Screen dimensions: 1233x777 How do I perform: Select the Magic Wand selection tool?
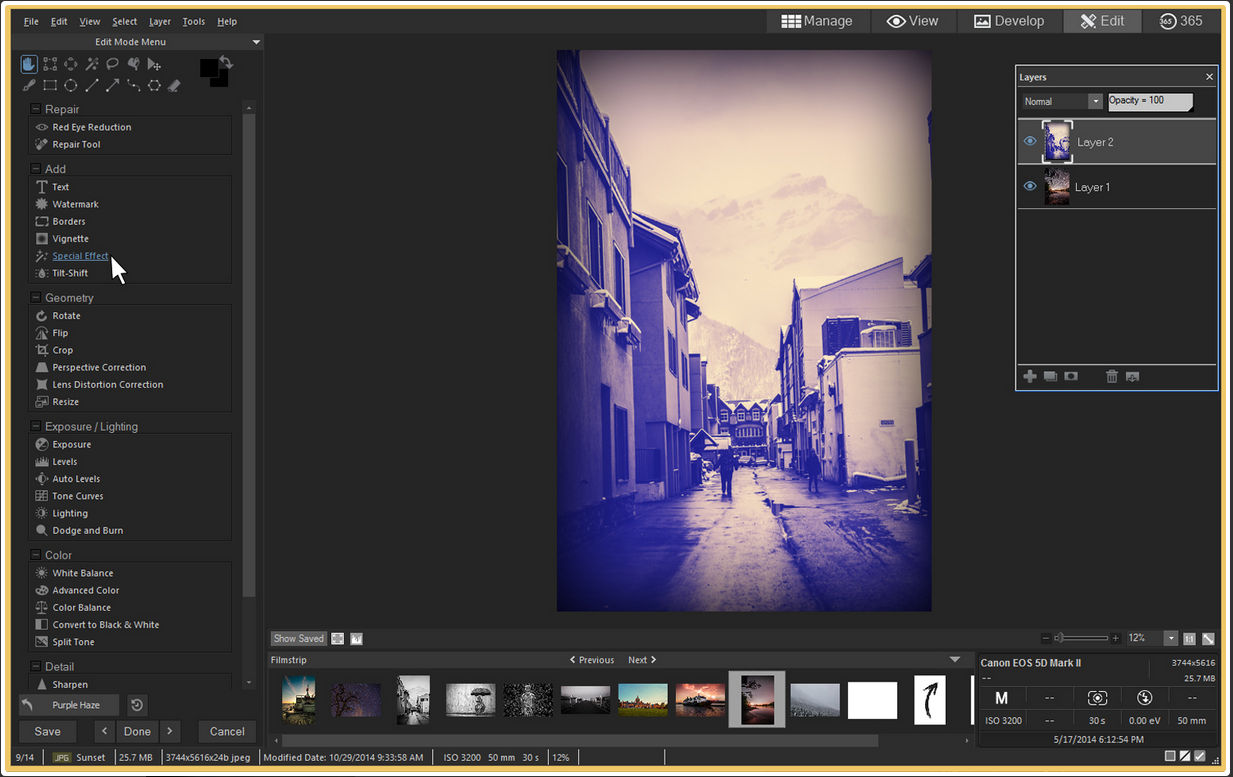pos(92,64)
